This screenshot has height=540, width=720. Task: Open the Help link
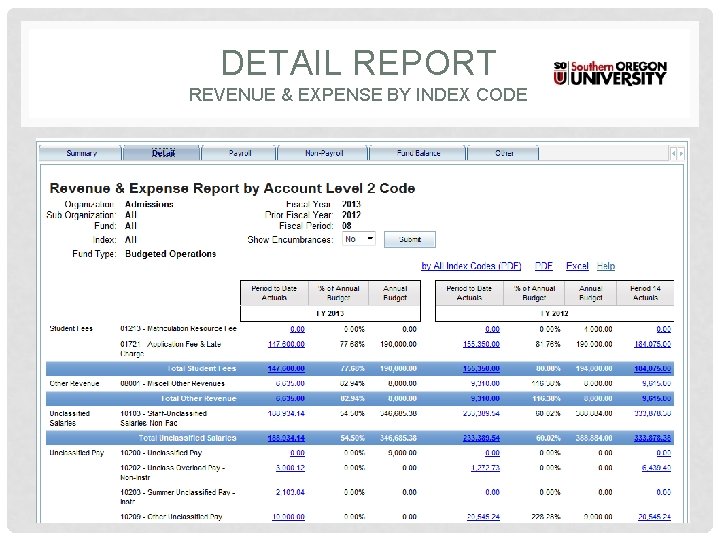point(606,266)
